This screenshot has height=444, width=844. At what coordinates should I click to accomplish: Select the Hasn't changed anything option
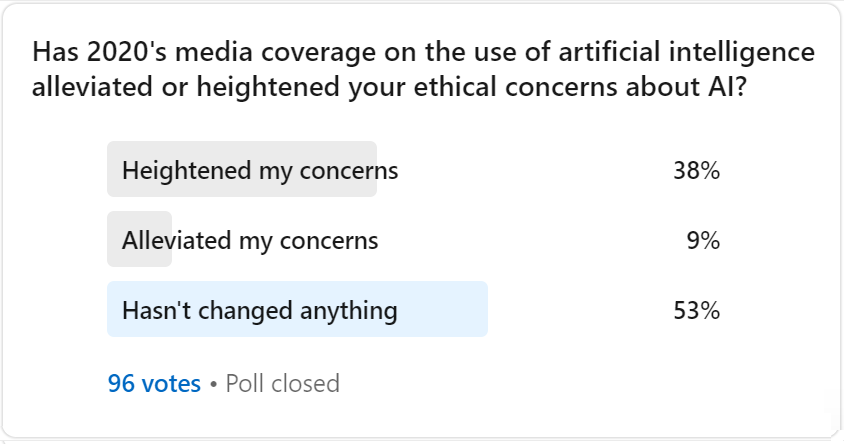260,310
